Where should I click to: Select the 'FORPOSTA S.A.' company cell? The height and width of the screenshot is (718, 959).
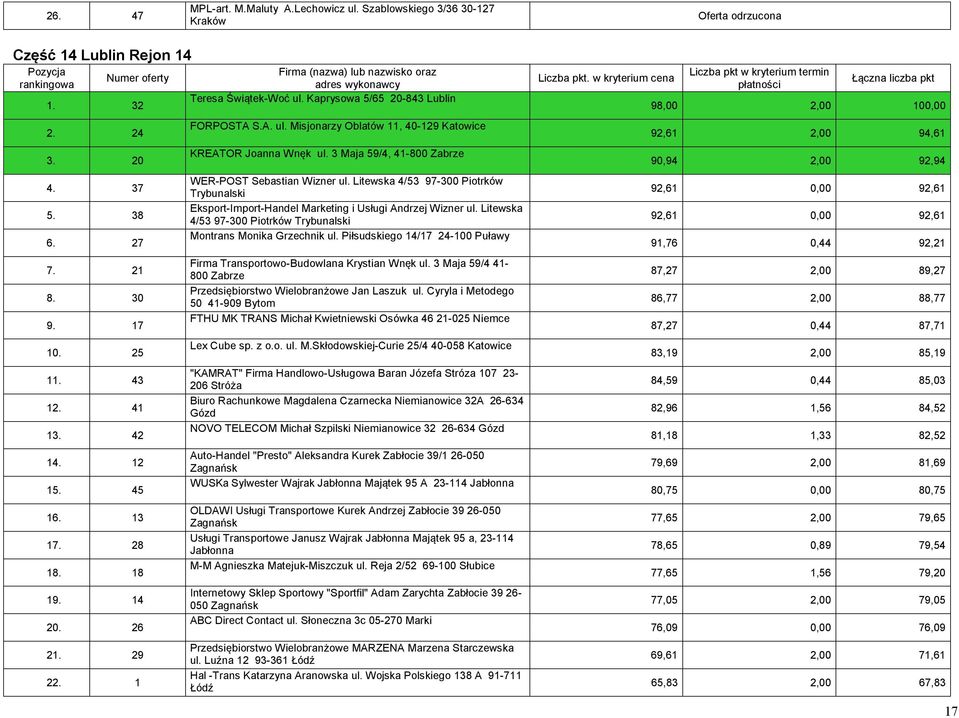[x=357, y=133]
